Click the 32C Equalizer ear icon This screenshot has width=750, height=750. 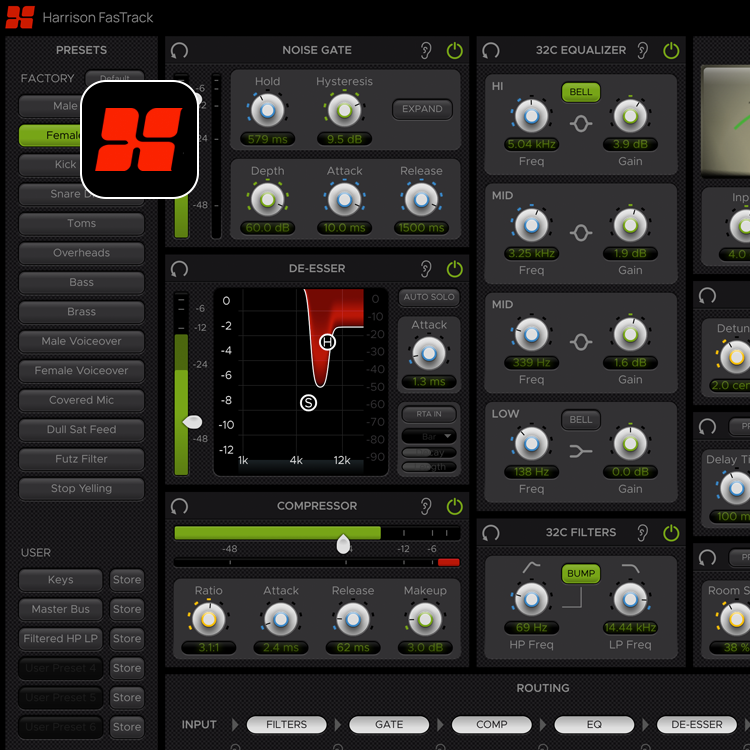pyautogui.click(x=643, y=50)
